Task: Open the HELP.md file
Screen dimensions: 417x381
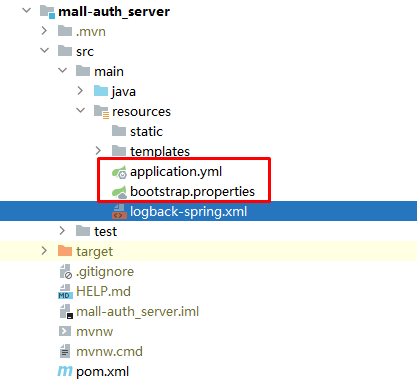Action: [103, 292]
